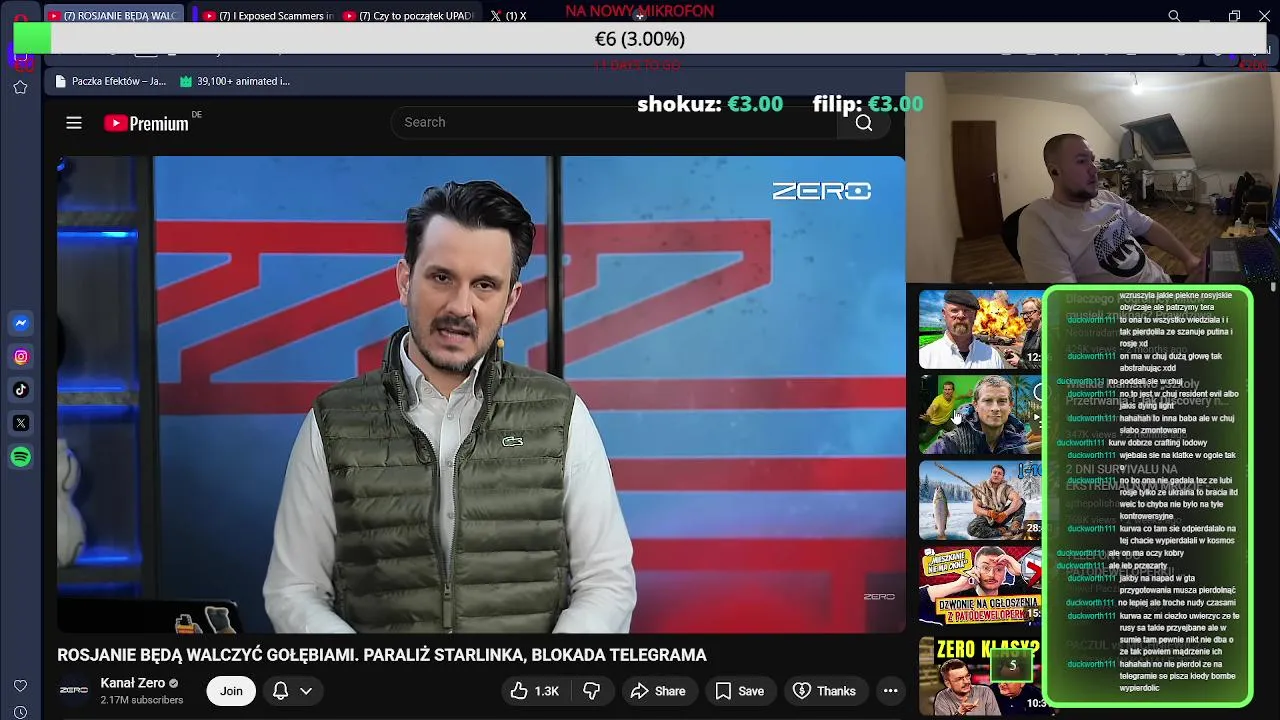Like the video with 1.3K likes
This screenshot has height=720, width=1280.
[x=535, y=691]
